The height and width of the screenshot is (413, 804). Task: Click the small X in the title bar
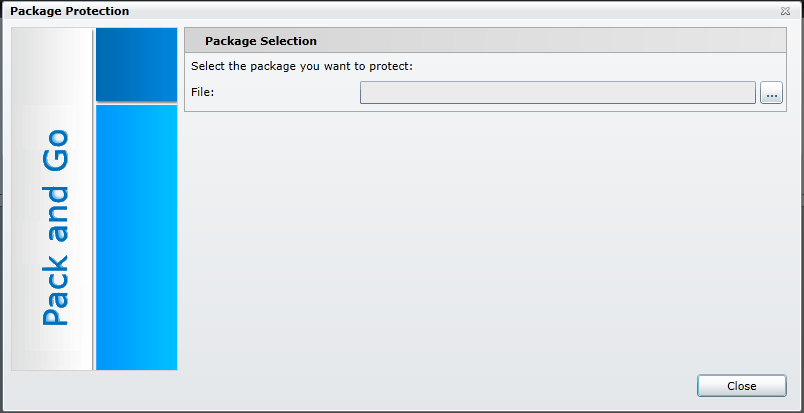pos(785,11)
